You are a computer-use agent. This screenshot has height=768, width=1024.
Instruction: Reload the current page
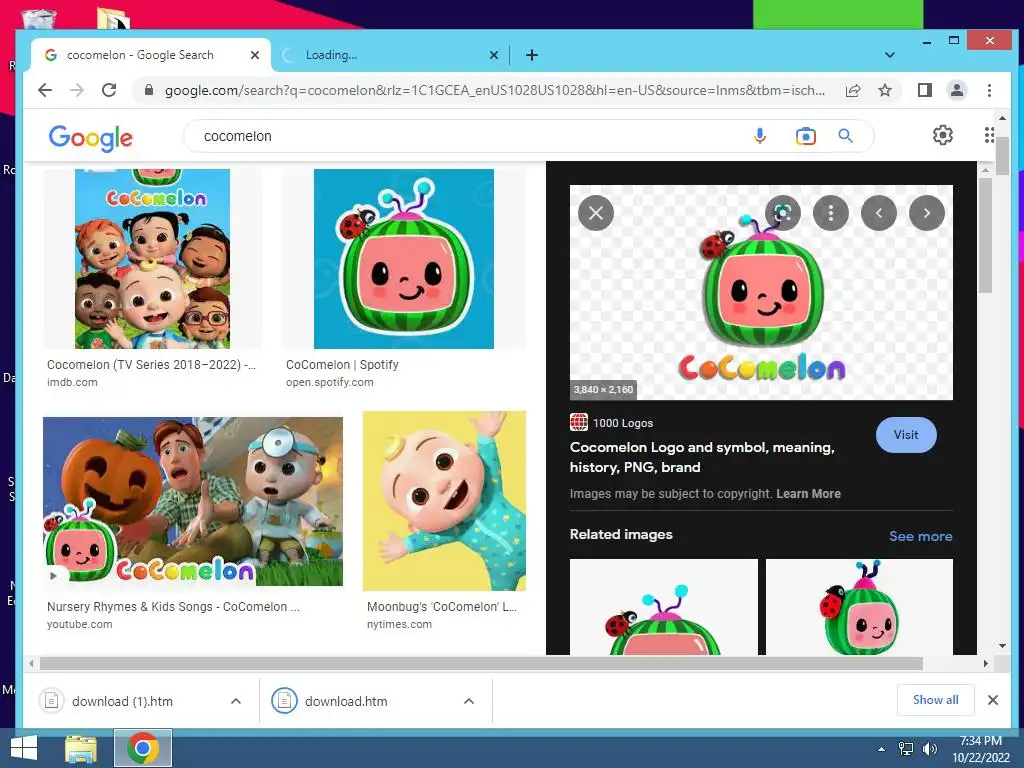[x=109, y=90]
